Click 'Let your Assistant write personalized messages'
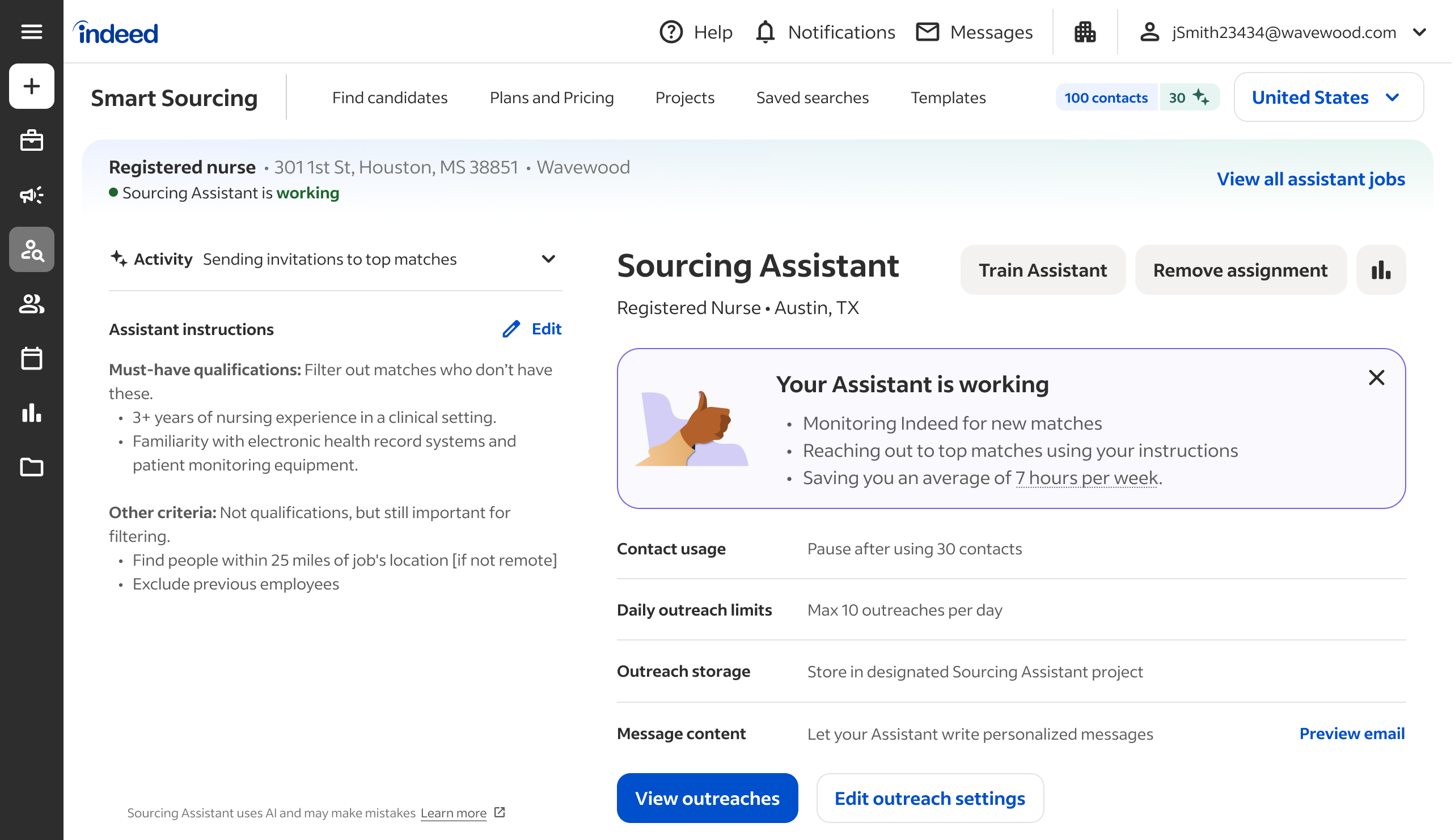1455x840 pixels. (979, 733)
